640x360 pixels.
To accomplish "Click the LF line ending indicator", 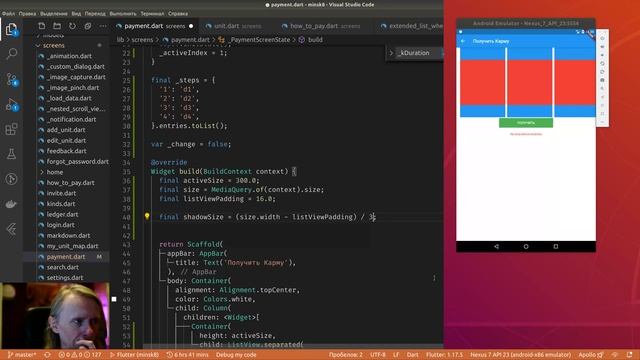I will (396, 355).
